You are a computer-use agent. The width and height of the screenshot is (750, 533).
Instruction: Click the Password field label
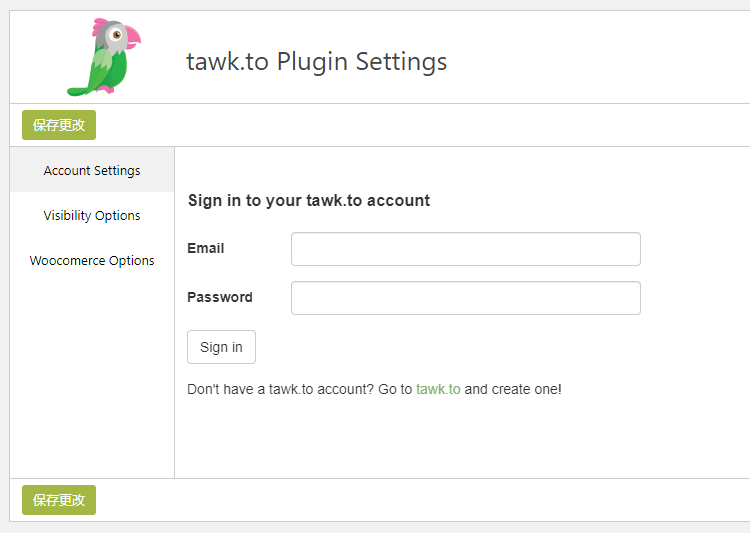point(220,297)
